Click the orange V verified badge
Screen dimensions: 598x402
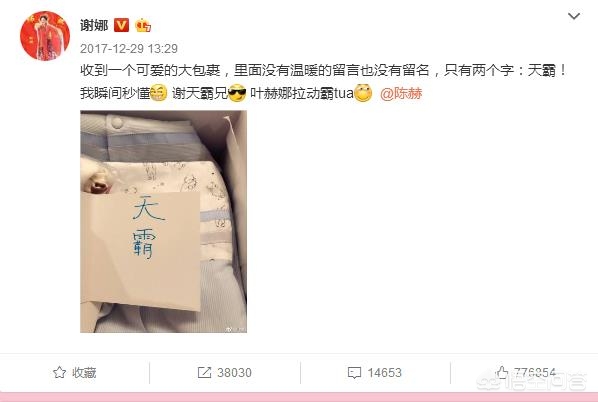(121, 25)
